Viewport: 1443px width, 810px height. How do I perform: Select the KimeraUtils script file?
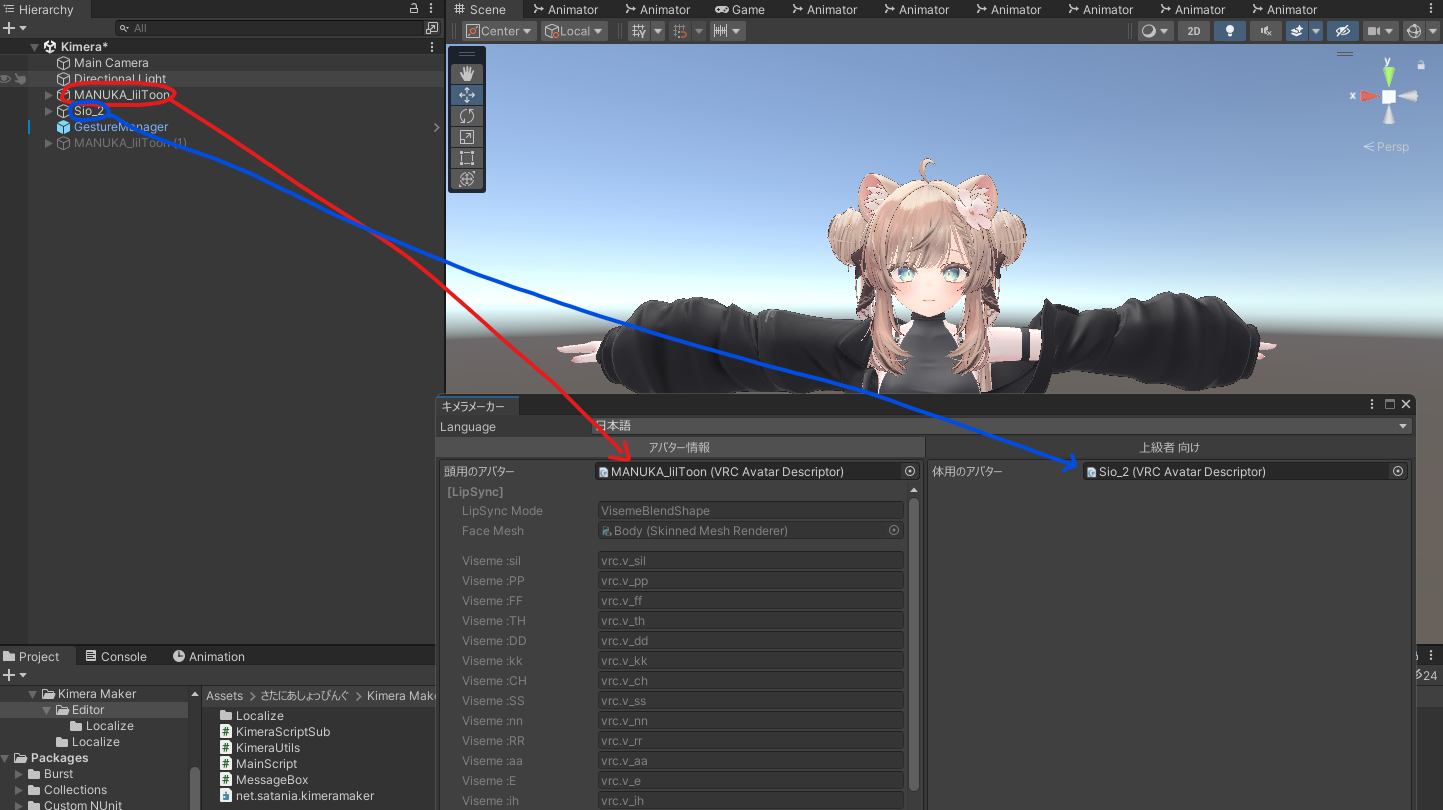point(267,748)
